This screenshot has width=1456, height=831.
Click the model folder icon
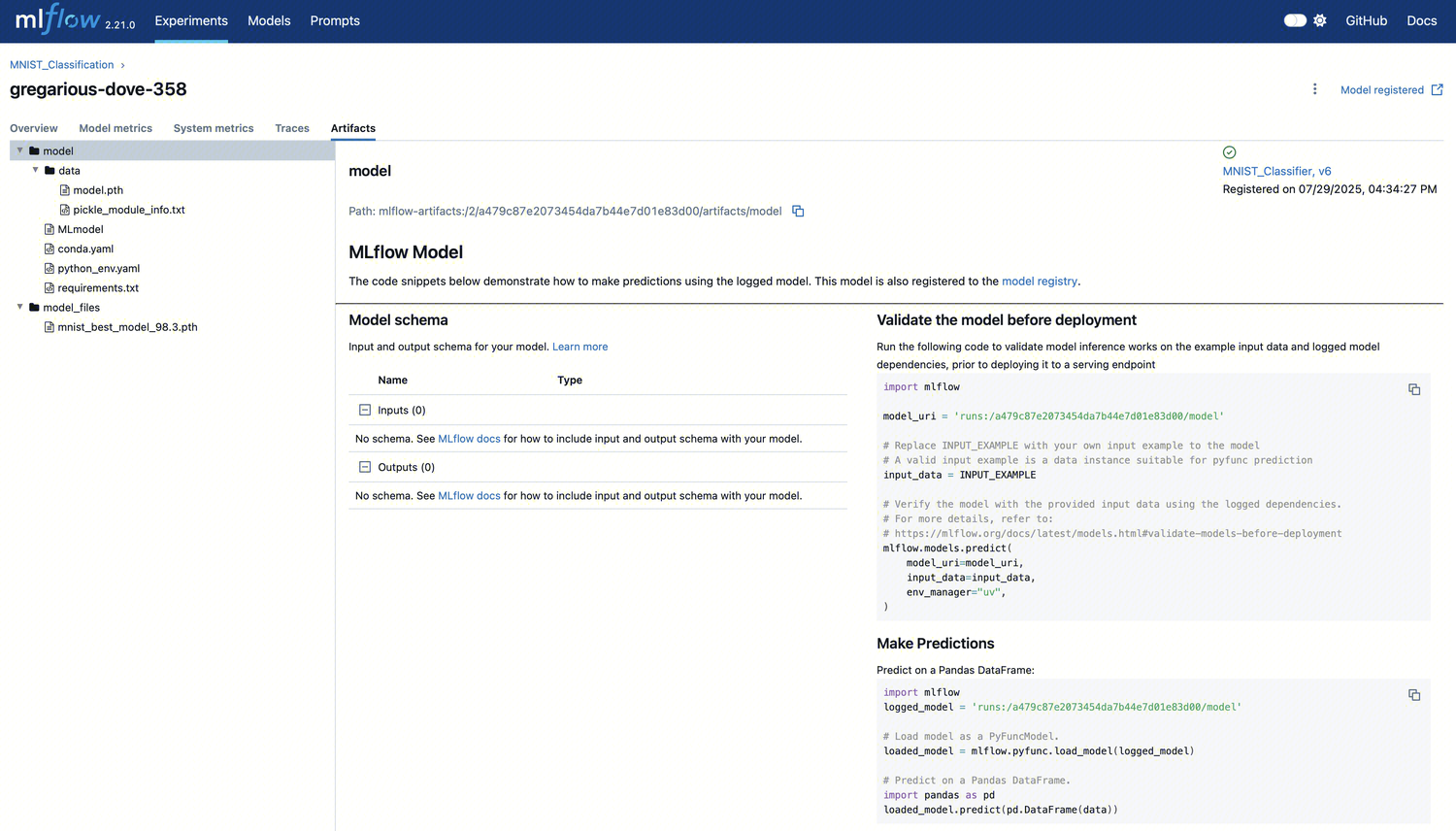tap(34, 150)
